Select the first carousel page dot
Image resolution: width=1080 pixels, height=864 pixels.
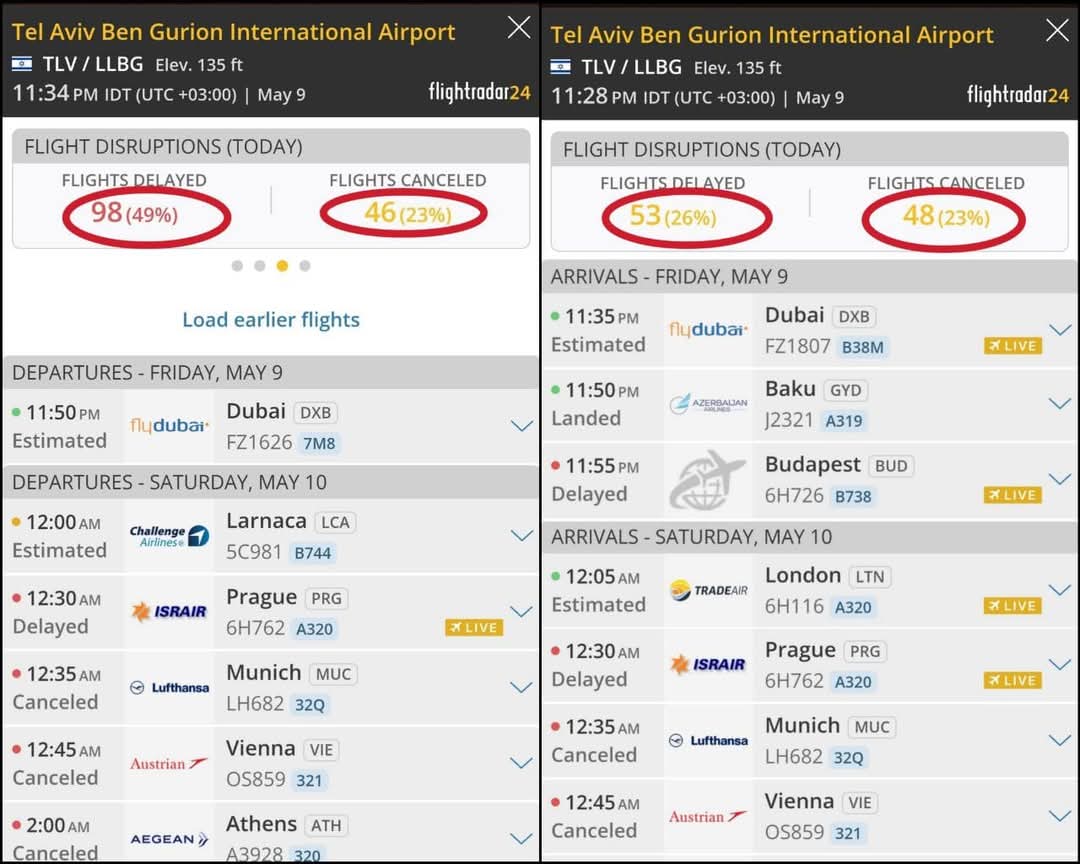pos(237,266)
